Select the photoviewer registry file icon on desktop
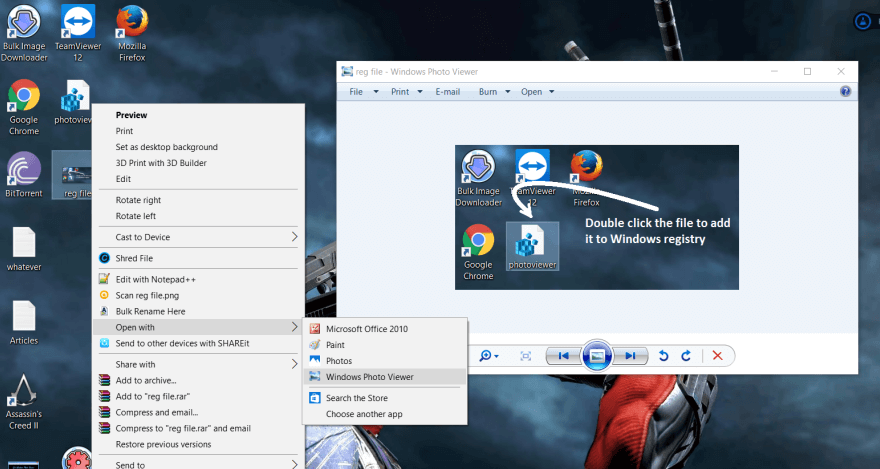The image size is (880, 469). point(75,102)
